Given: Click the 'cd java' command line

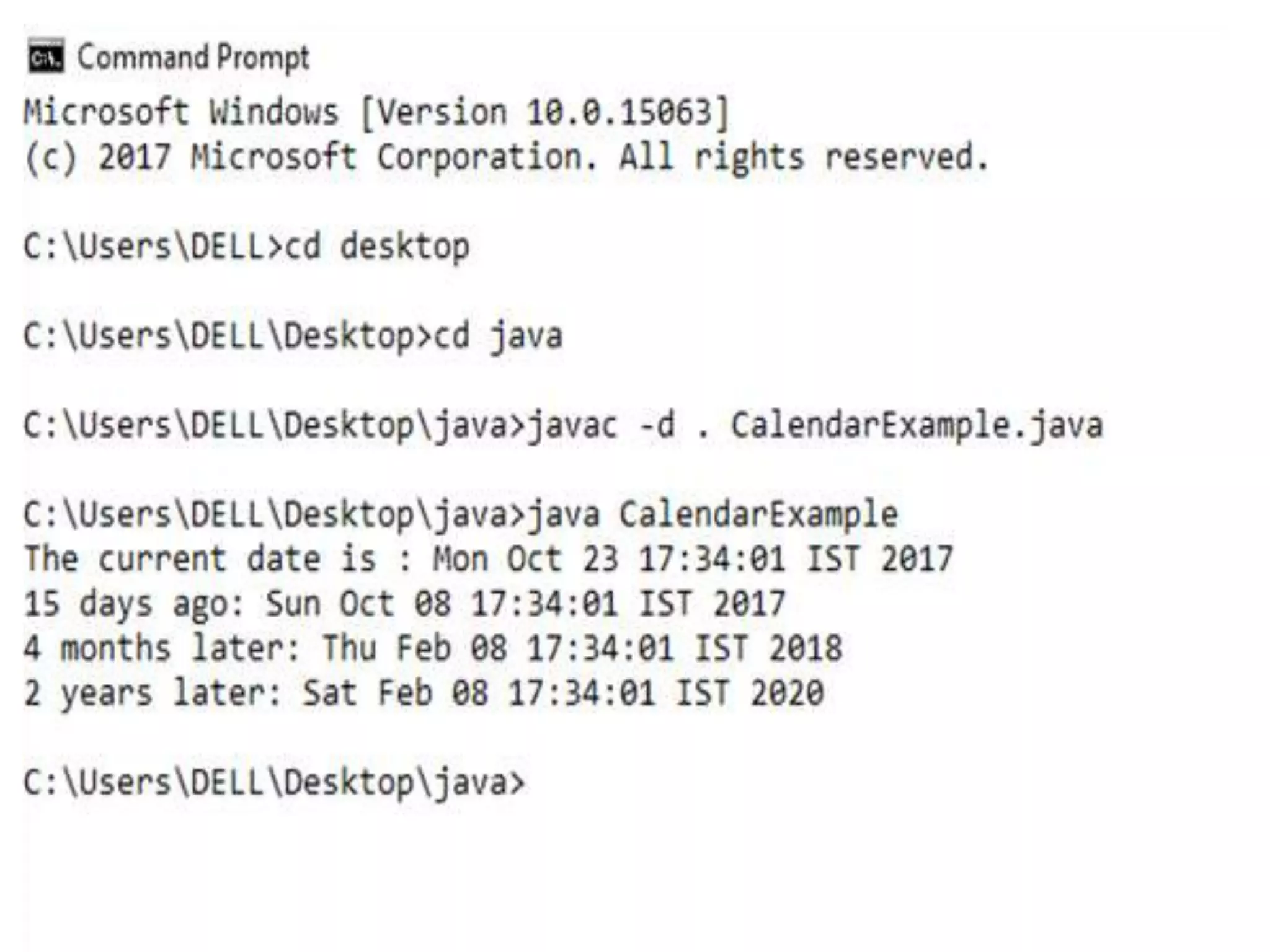Looking at the screenshot, I should pos(293,337).
